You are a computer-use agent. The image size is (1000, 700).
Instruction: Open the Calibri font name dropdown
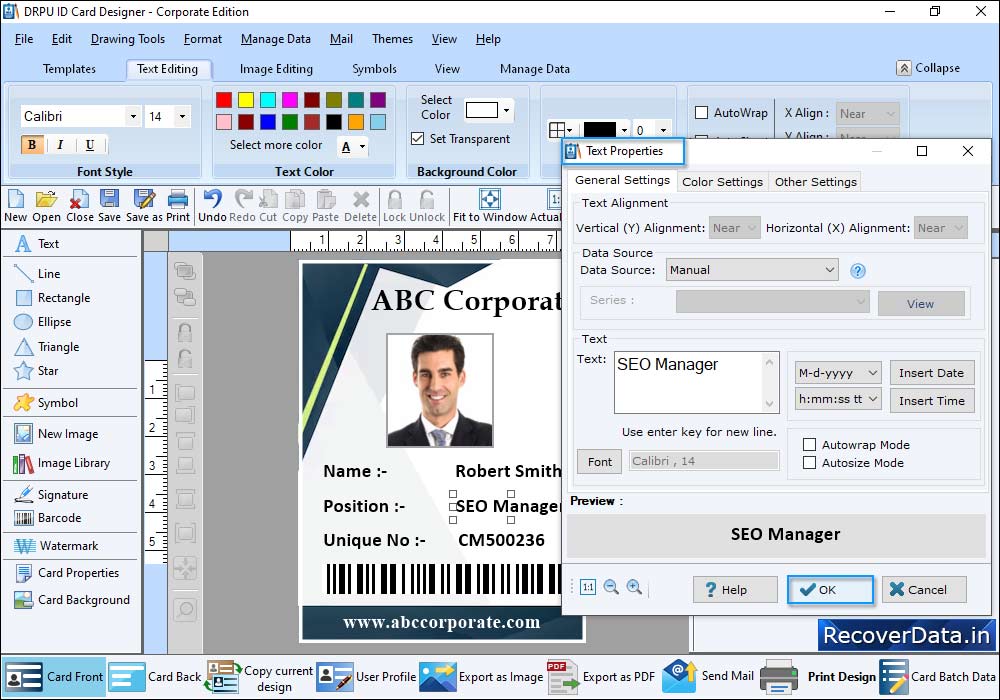point(133,116)
